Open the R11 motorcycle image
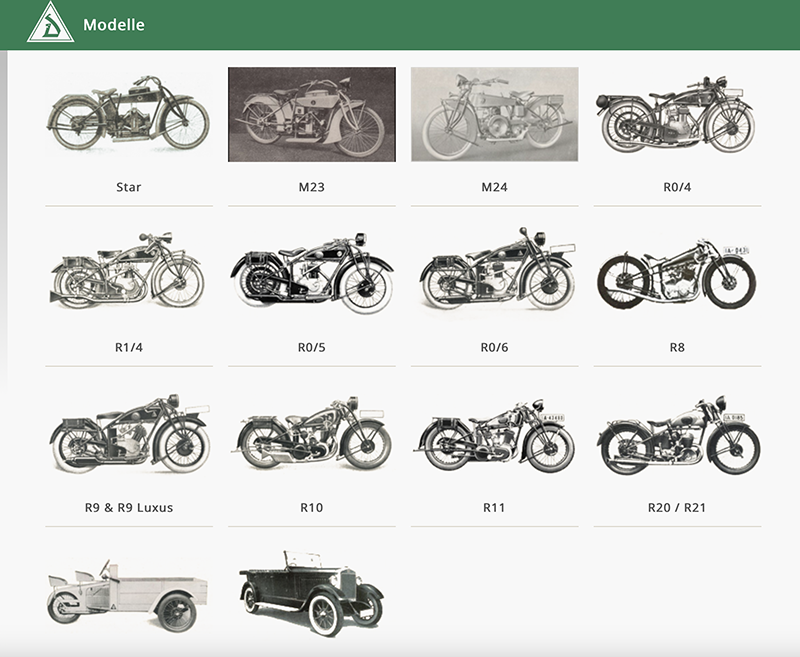800x657 pixels. [494, 434]
